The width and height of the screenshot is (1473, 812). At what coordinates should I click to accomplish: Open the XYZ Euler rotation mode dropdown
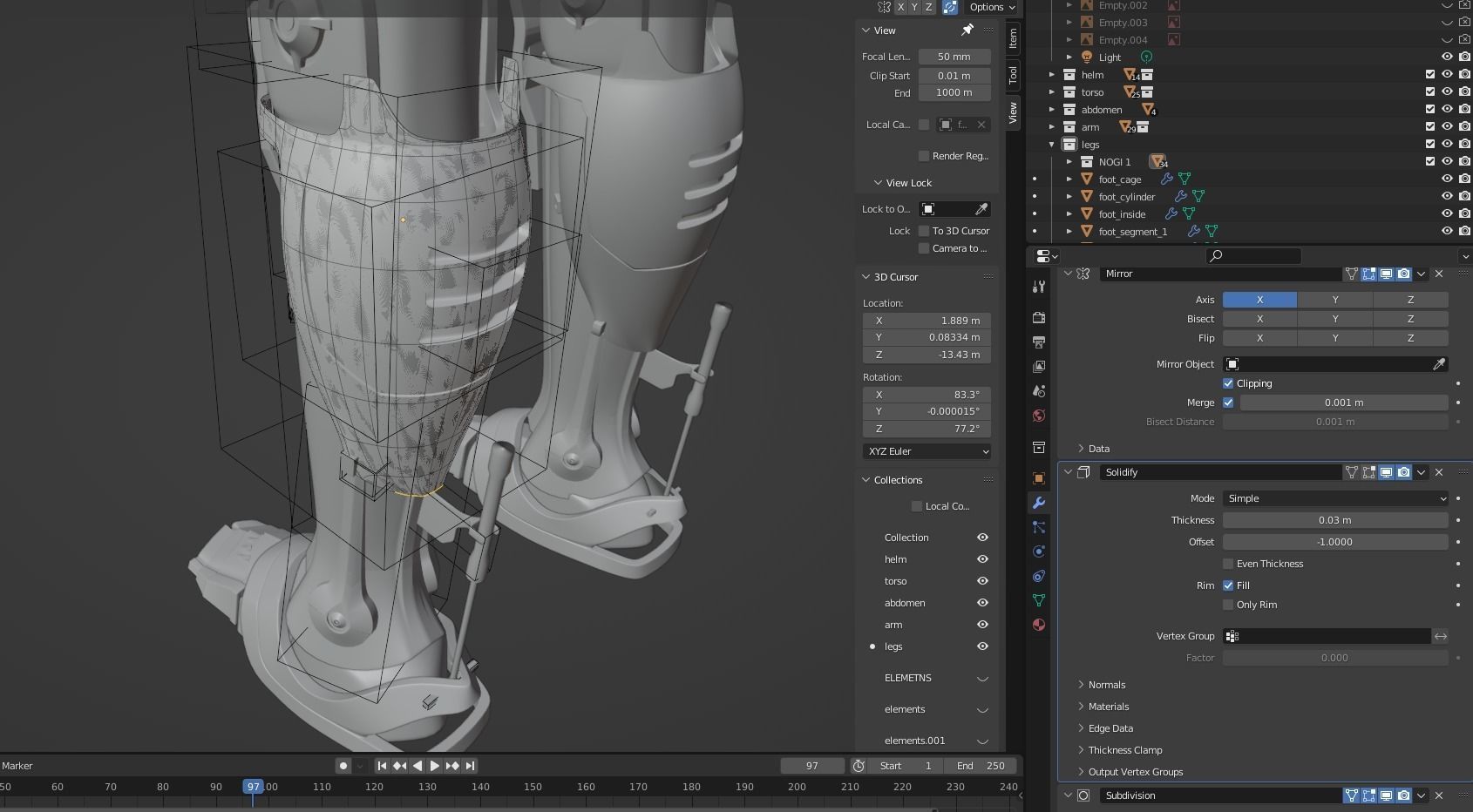click(927, 451)
